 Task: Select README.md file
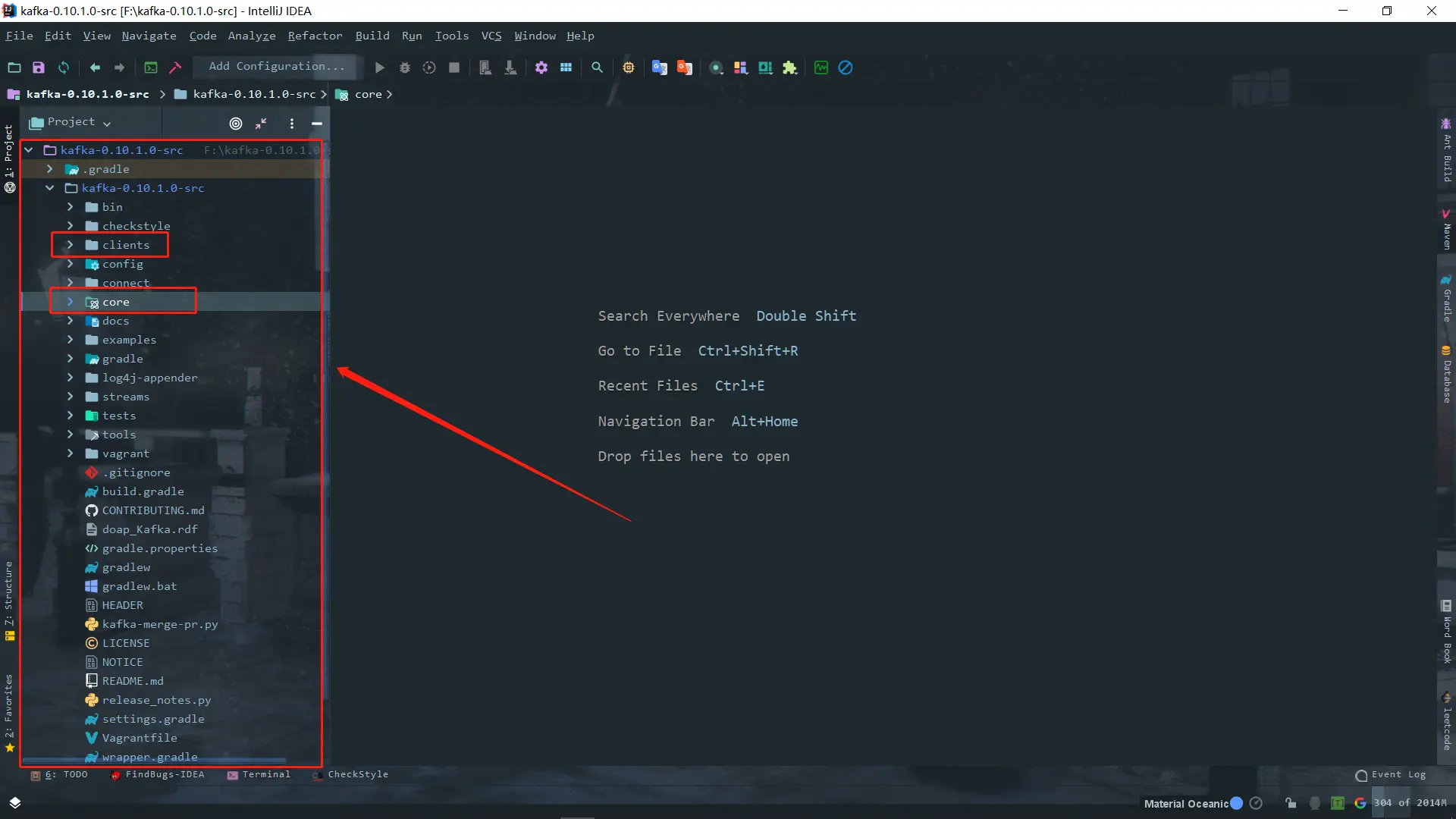coord(133,681)
